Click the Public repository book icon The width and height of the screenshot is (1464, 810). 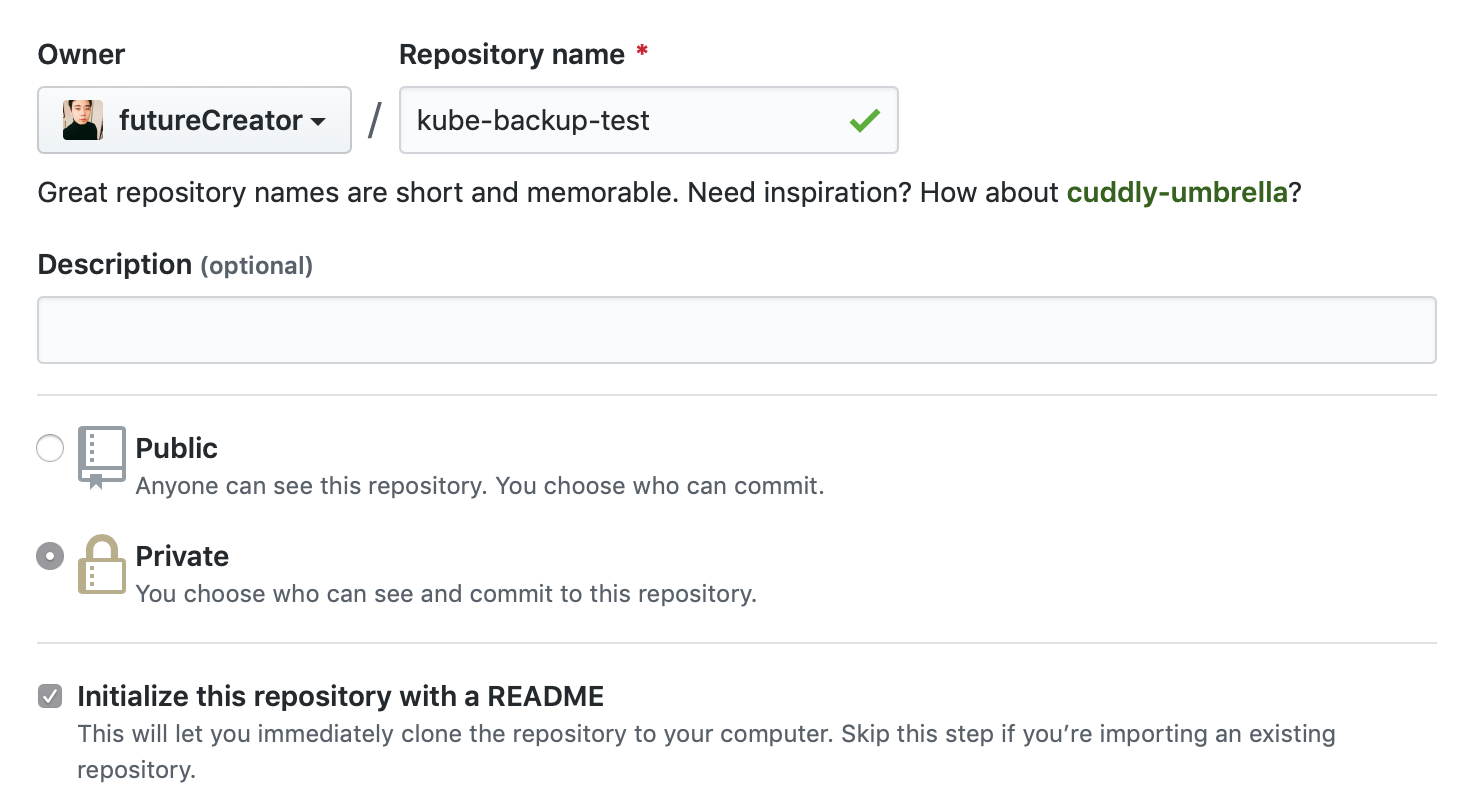click(x=100, y=455)
